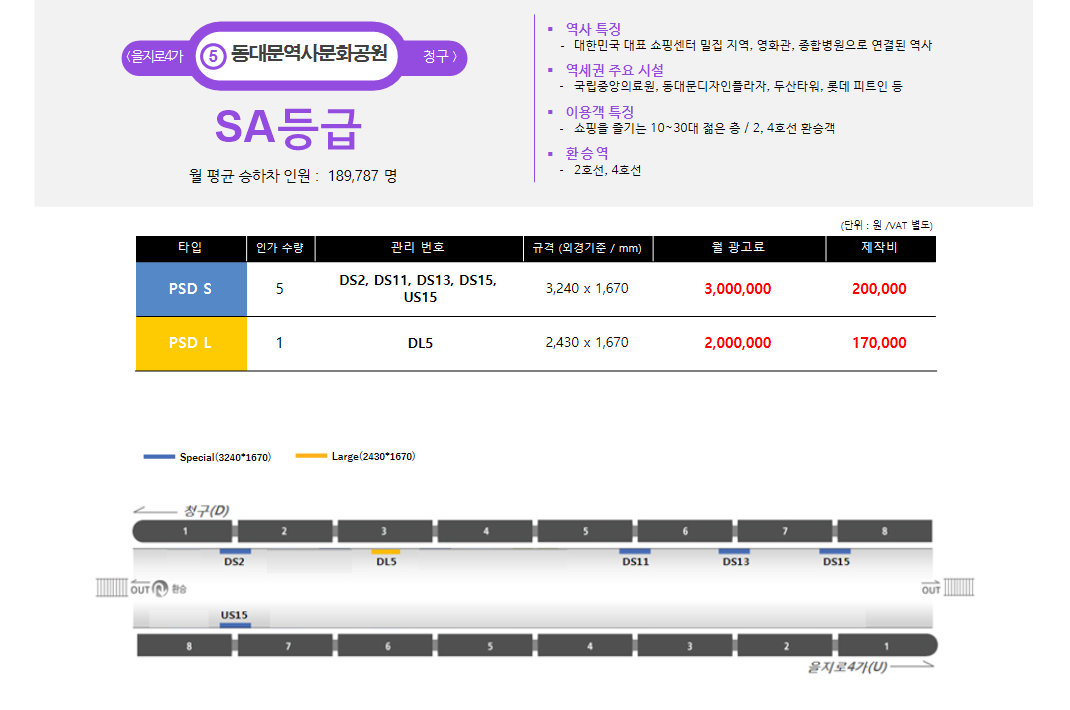
Task: Click the 이용객 특징 heading
Action: tap(599, 112)
